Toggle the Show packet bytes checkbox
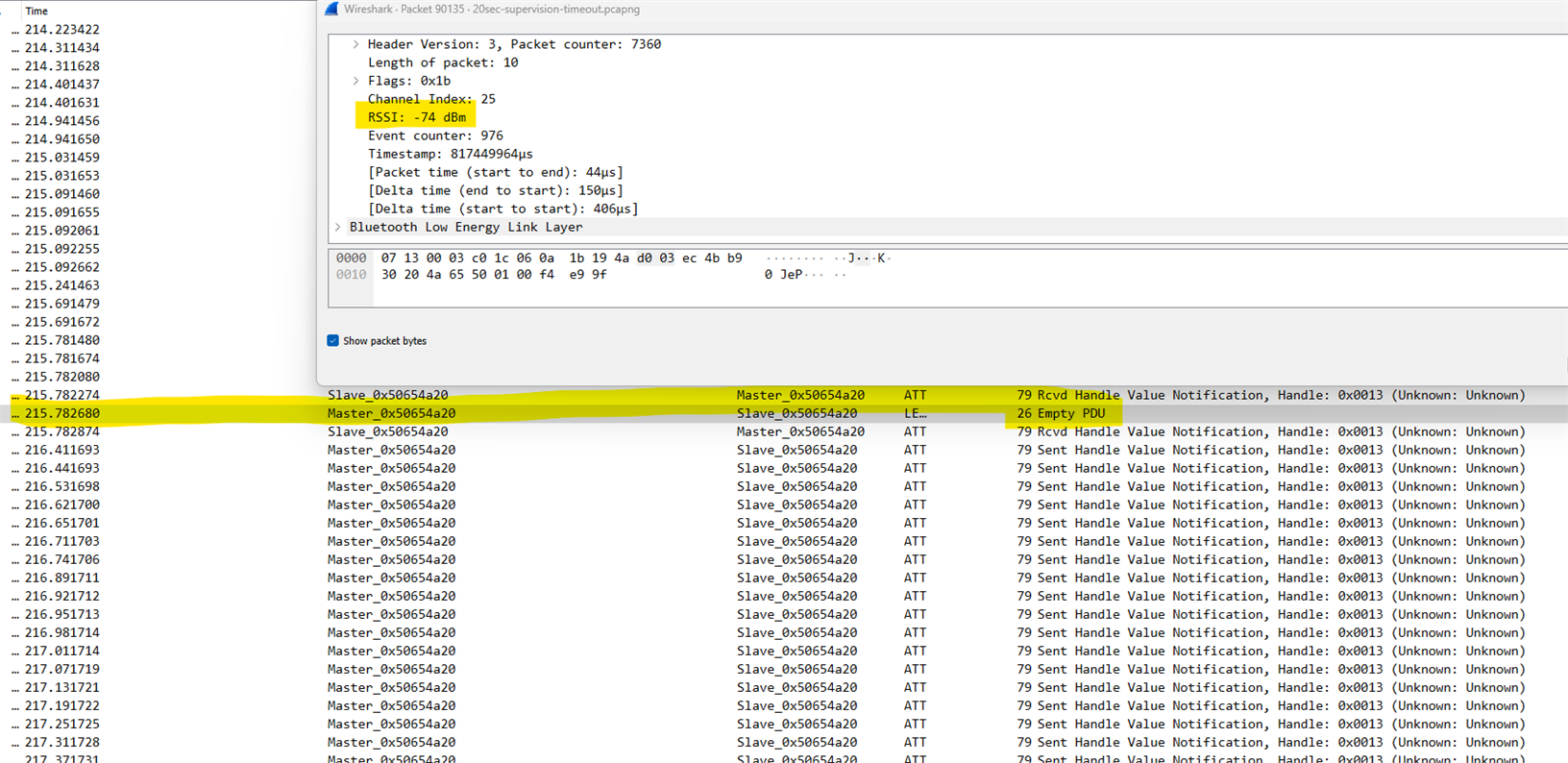This screenshot has height=763, width=1568. pyautogui.click(x=332, y=340)
